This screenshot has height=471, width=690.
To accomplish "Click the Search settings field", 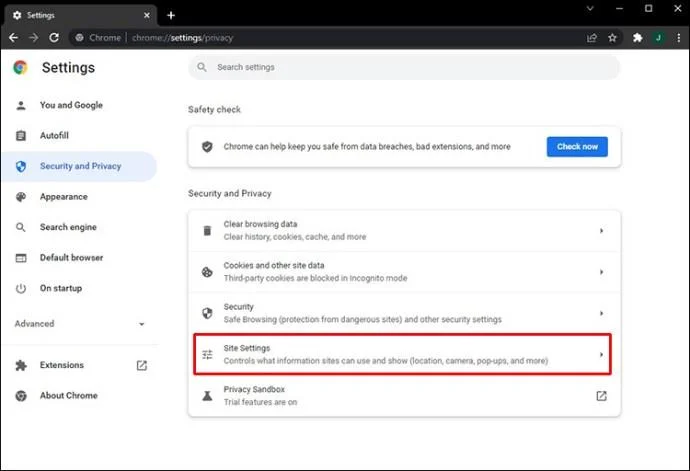I will pyautogui.click(x=404, y=67).
